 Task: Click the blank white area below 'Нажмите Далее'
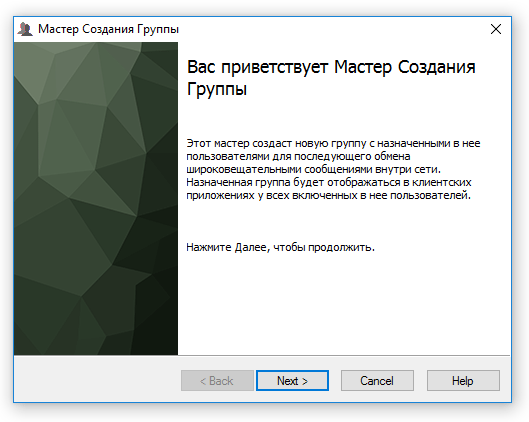click(x=344, y=304)
